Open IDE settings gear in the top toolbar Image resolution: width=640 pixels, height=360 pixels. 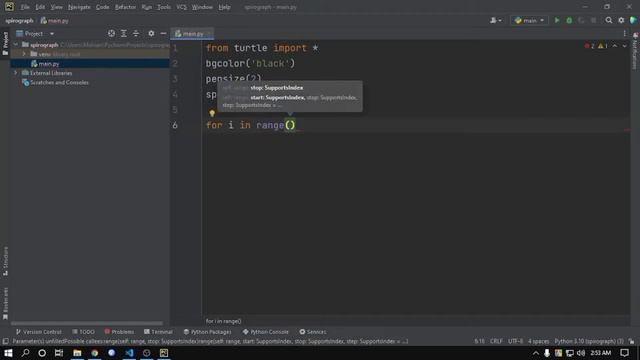pos(621,20)
